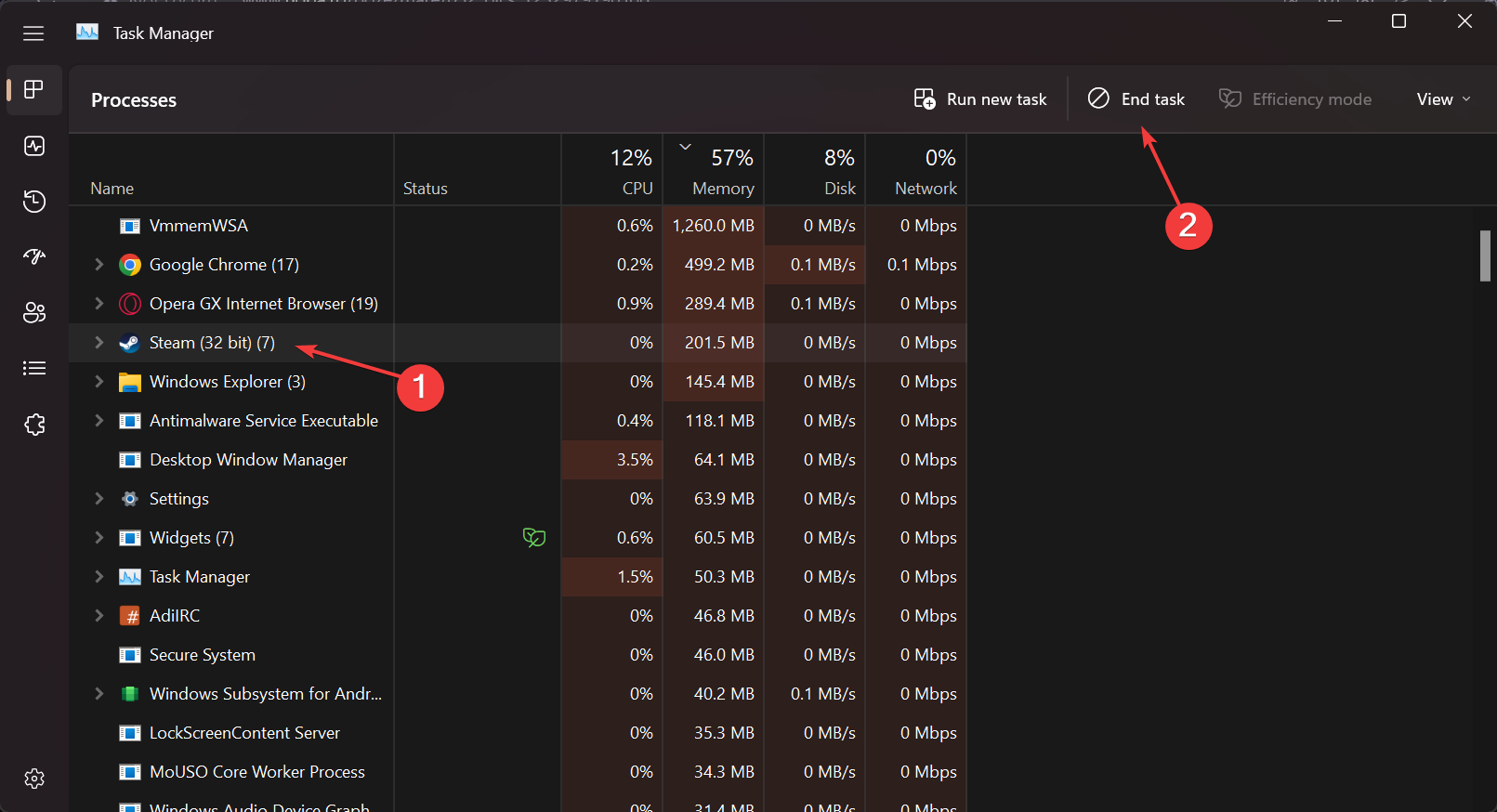1497x812 pixels.
Task: Expand the Steam (32 bit) process group
Action: tap(98, 343)
